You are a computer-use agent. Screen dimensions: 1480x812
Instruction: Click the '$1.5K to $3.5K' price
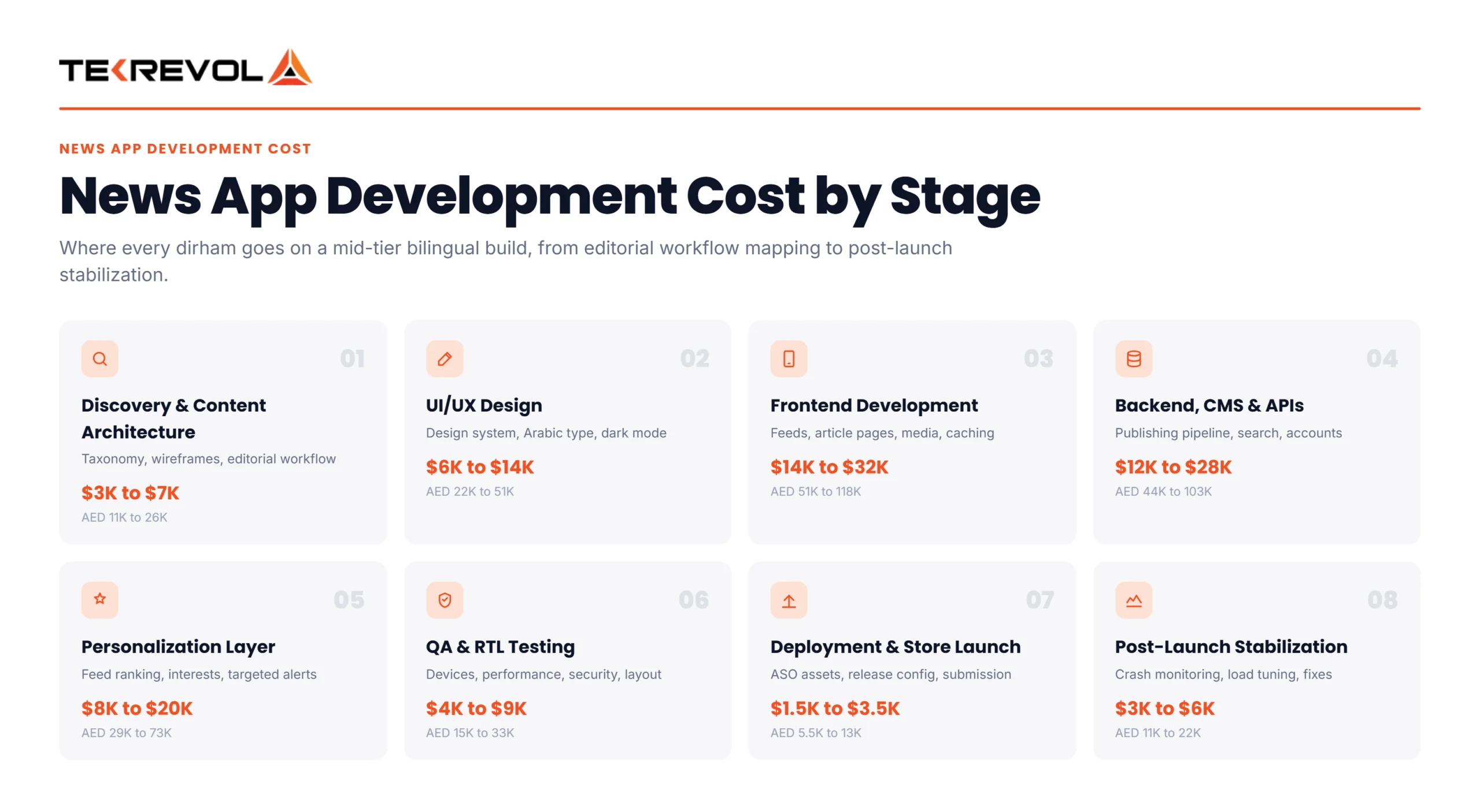(x=835, y=708)
